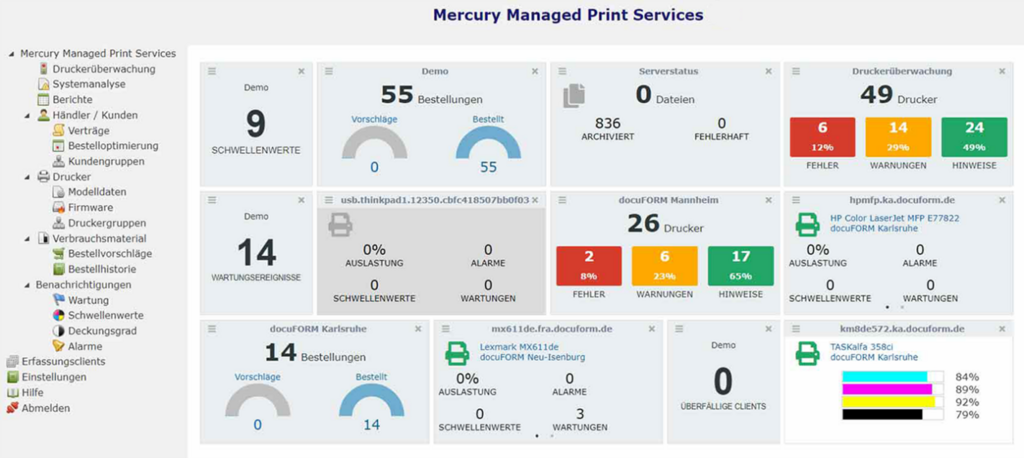
Task: Click the green printer icon for TASKalfa 358ci
Action: click(806, 352)
